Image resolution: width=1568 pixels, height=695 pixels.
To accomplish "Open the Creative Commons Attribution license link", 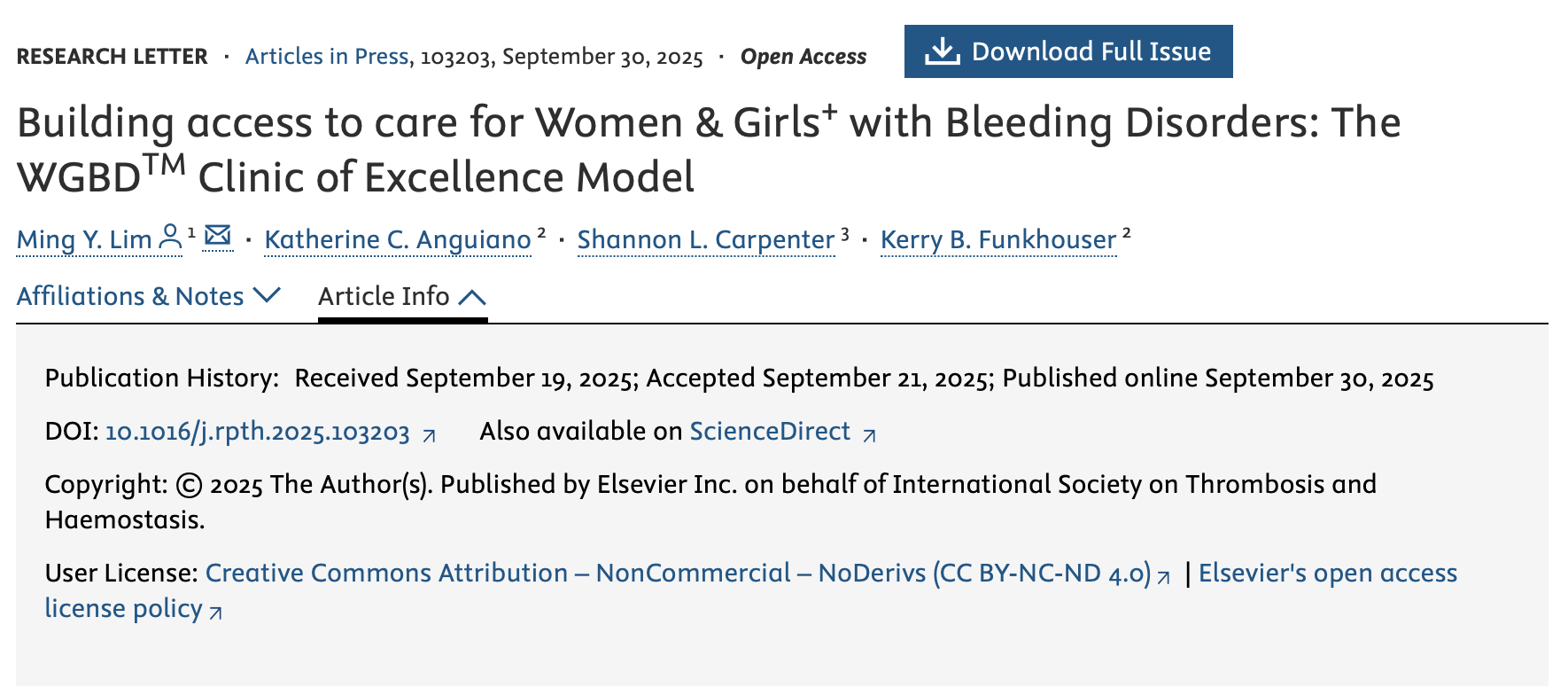I will (678, 573).
